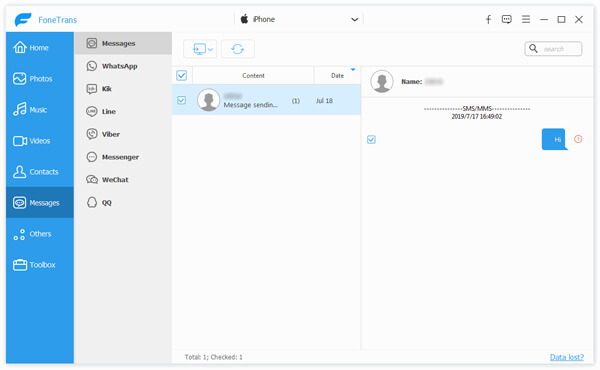Close the FoneTrans window
The width and height of the screenshot is (600, 370).
click(x=579, y=20)
